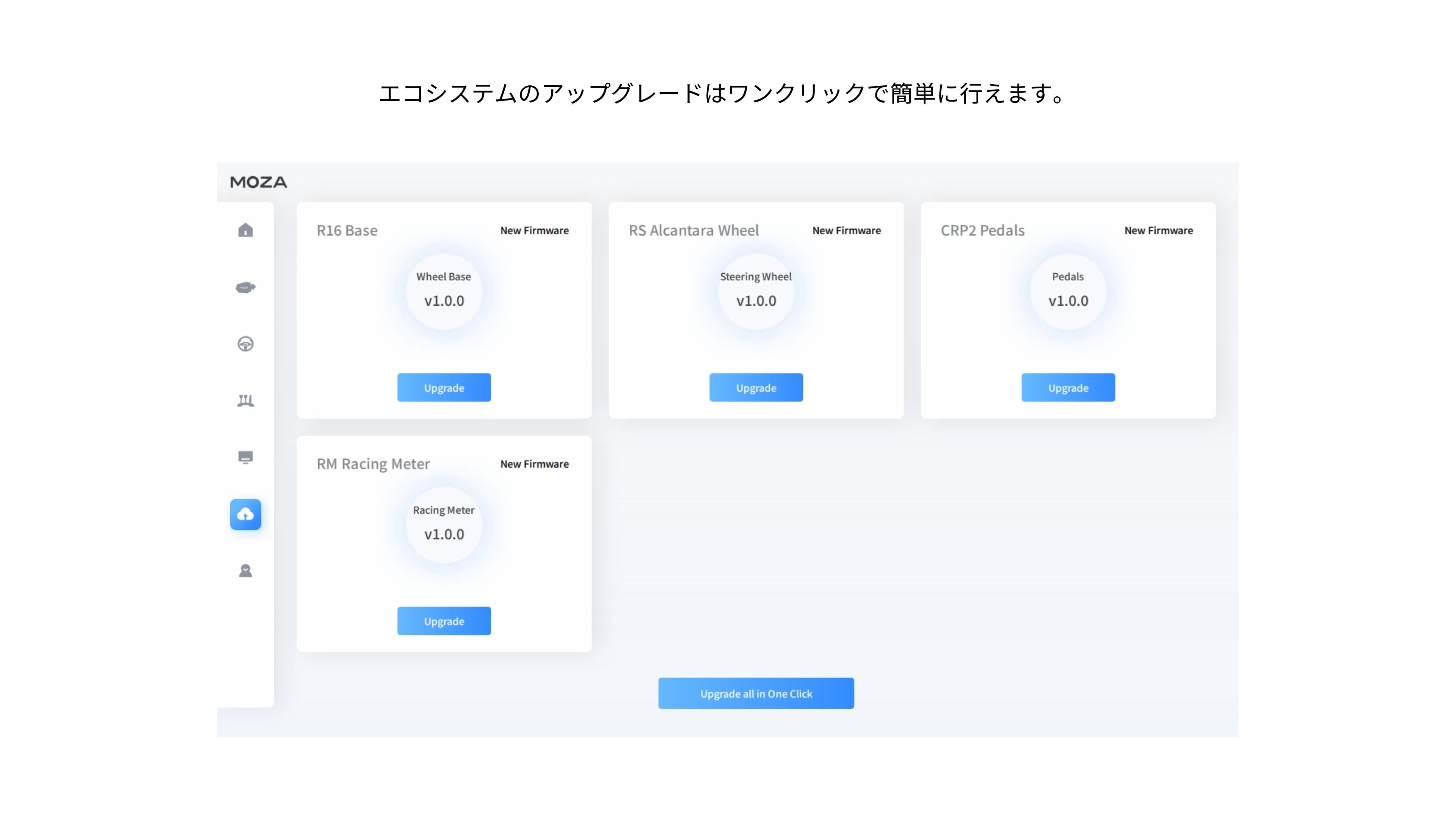The height and width of the screenshot is (819, 1456).
Task: Click the R16 Base title
Action: (x=347, y=231)
